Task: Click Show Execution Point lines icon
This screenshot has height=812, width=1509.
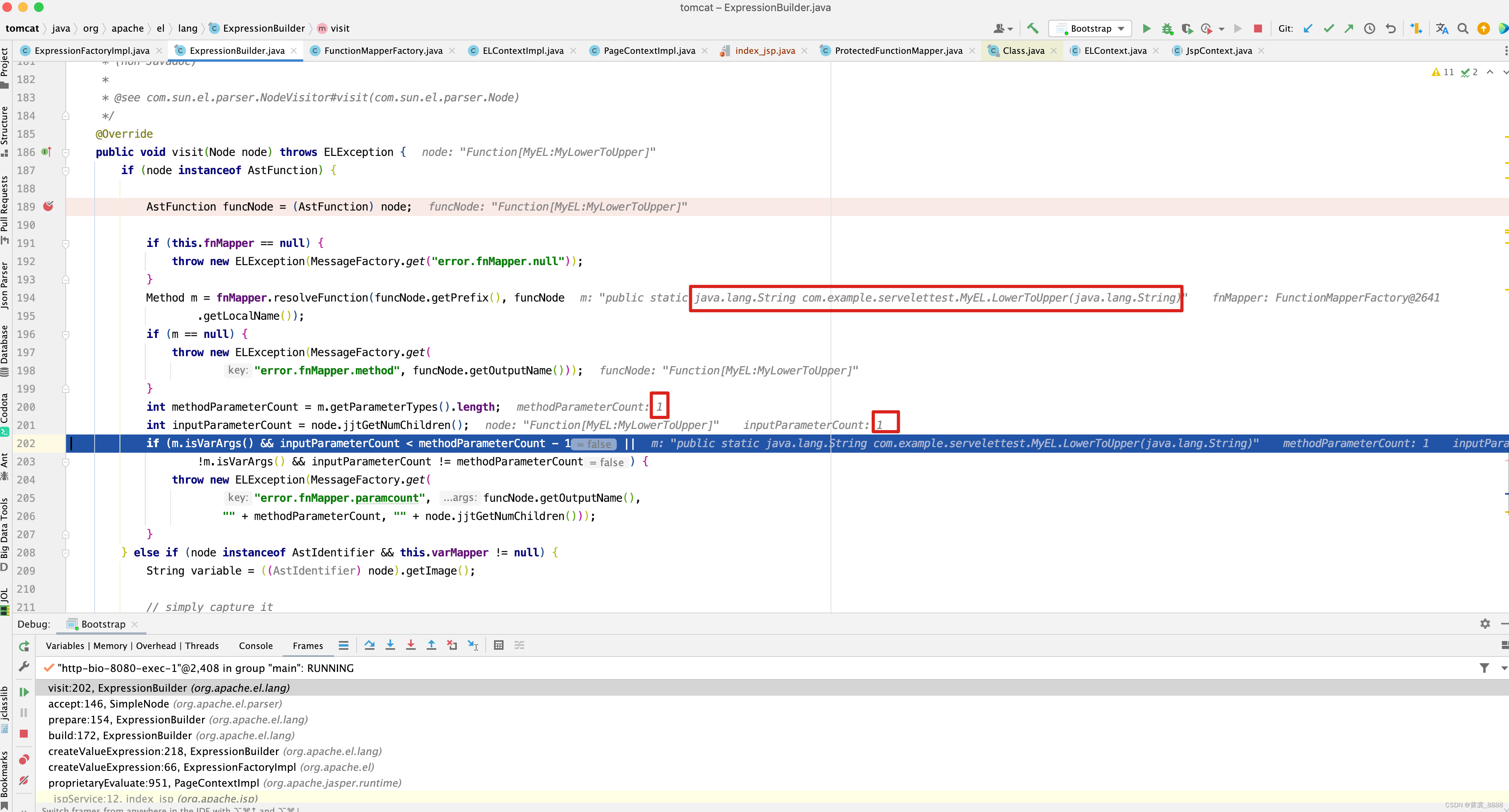Action: [343, 645]
